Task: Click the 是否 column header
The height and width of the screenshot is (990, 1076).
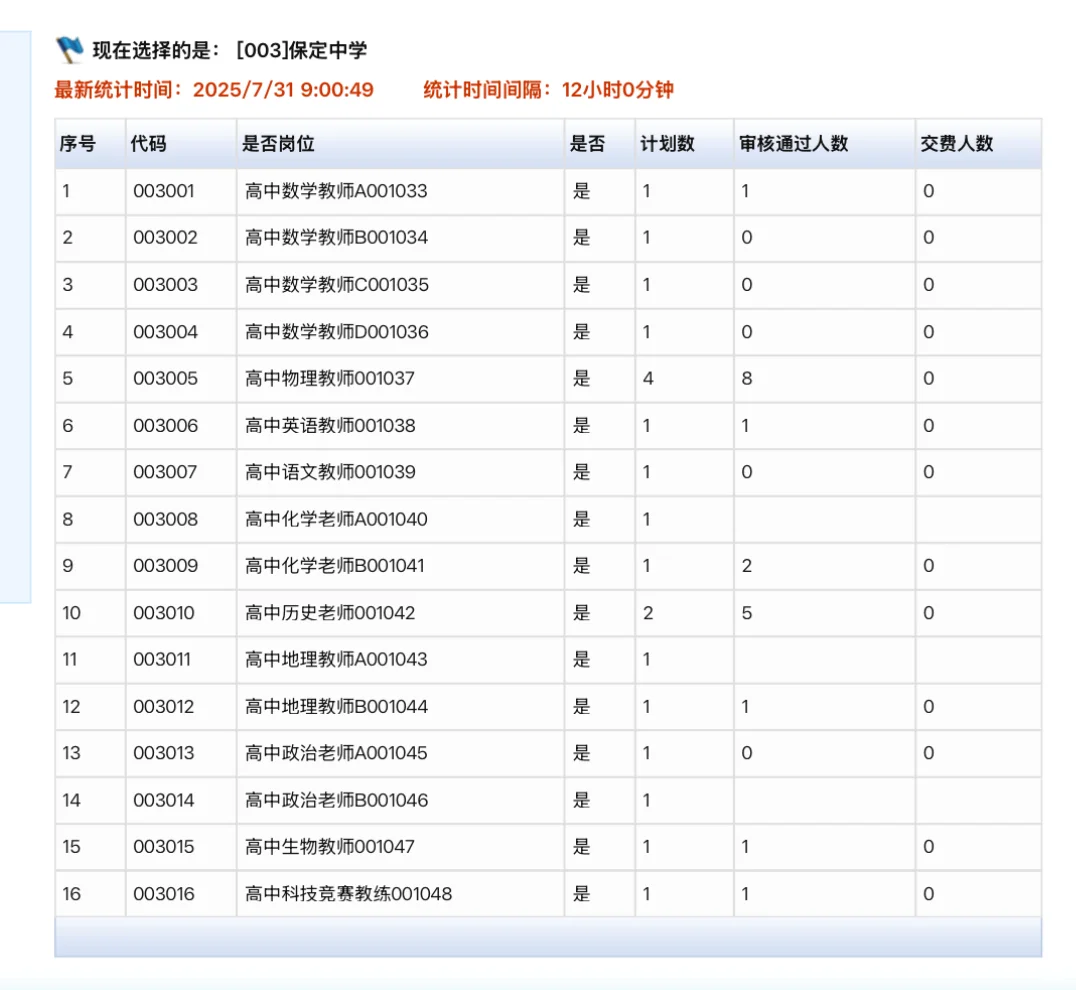Action: click(600, 143)
